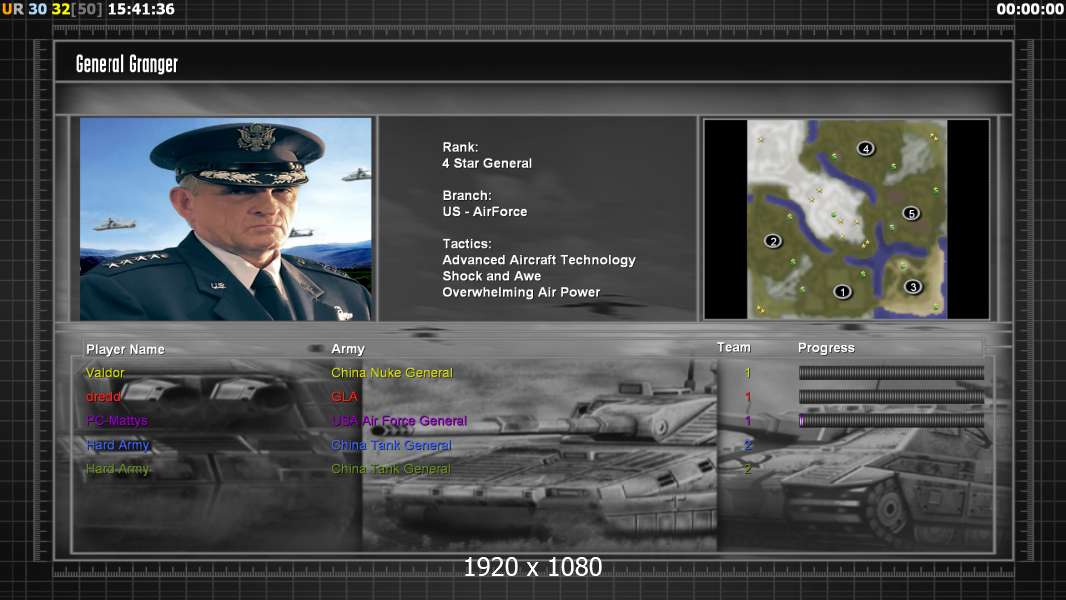Click "Overwhelming Air Power" tactic
Image resolution: width=1066 pixels, height=600 pixels.
(521, 292)
